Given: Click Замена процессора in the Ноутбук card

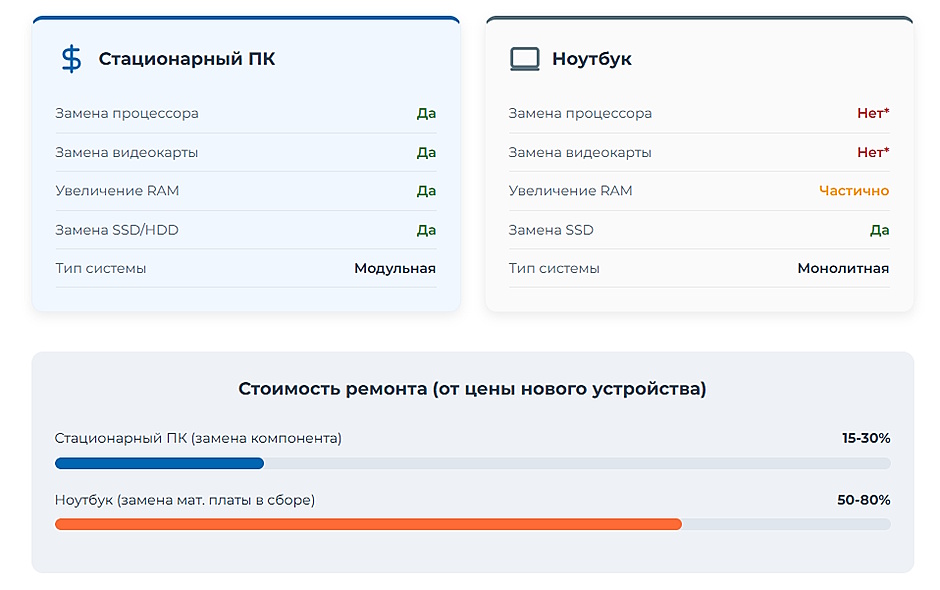Looking at the screenshot, I should pyautogui.click(x=580, y=113).
